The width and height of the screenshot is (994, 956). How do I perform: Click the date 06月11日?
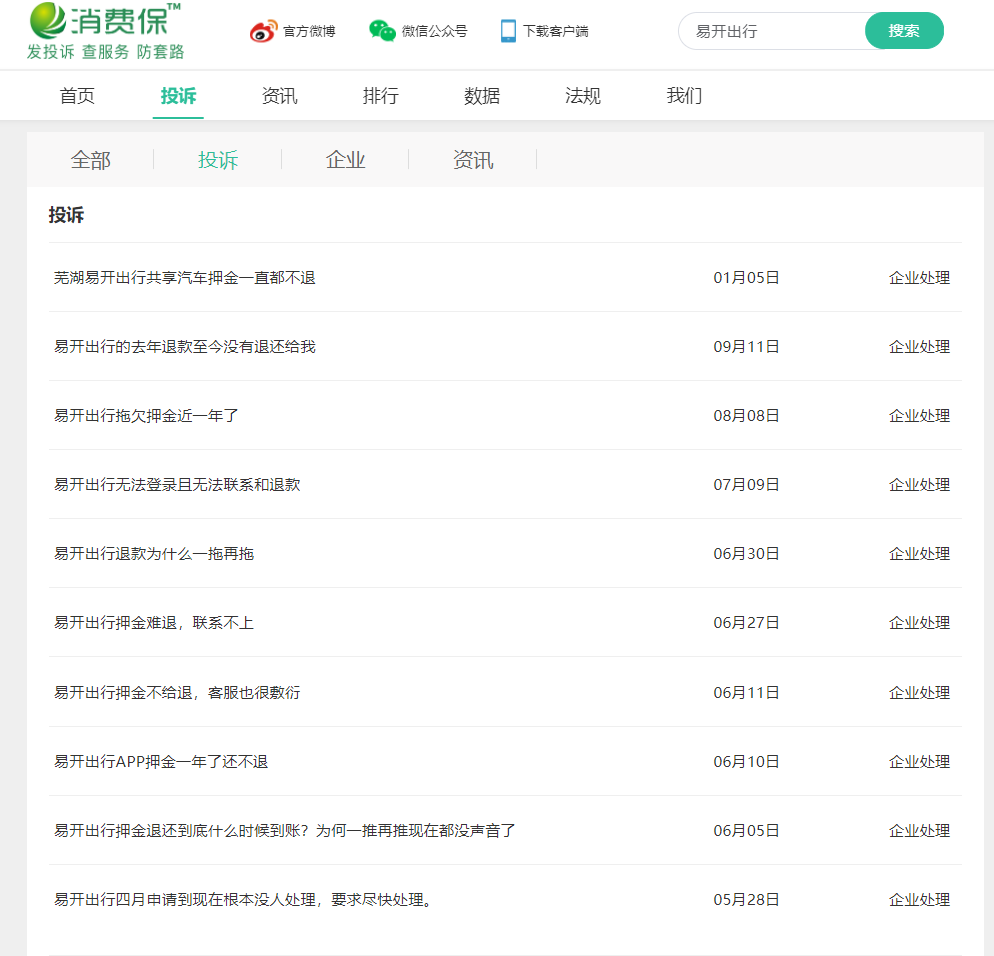746,693
